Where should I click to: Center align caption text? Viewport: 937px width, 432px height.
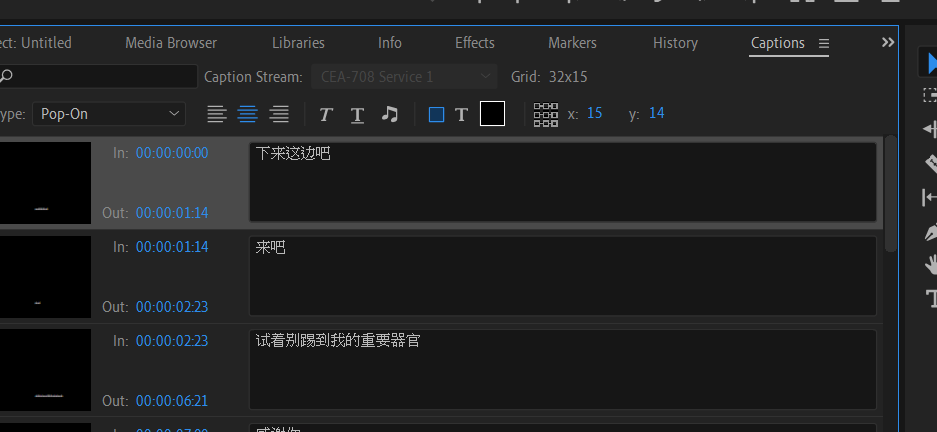click(x=248, y=114)
